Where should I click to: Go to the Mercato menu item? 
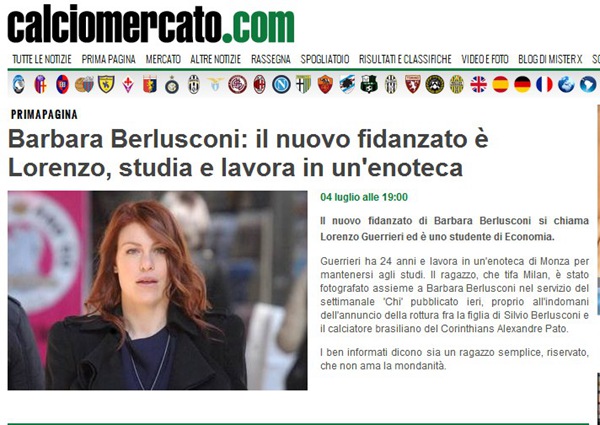pyautogui.click(x=163, y=59)
